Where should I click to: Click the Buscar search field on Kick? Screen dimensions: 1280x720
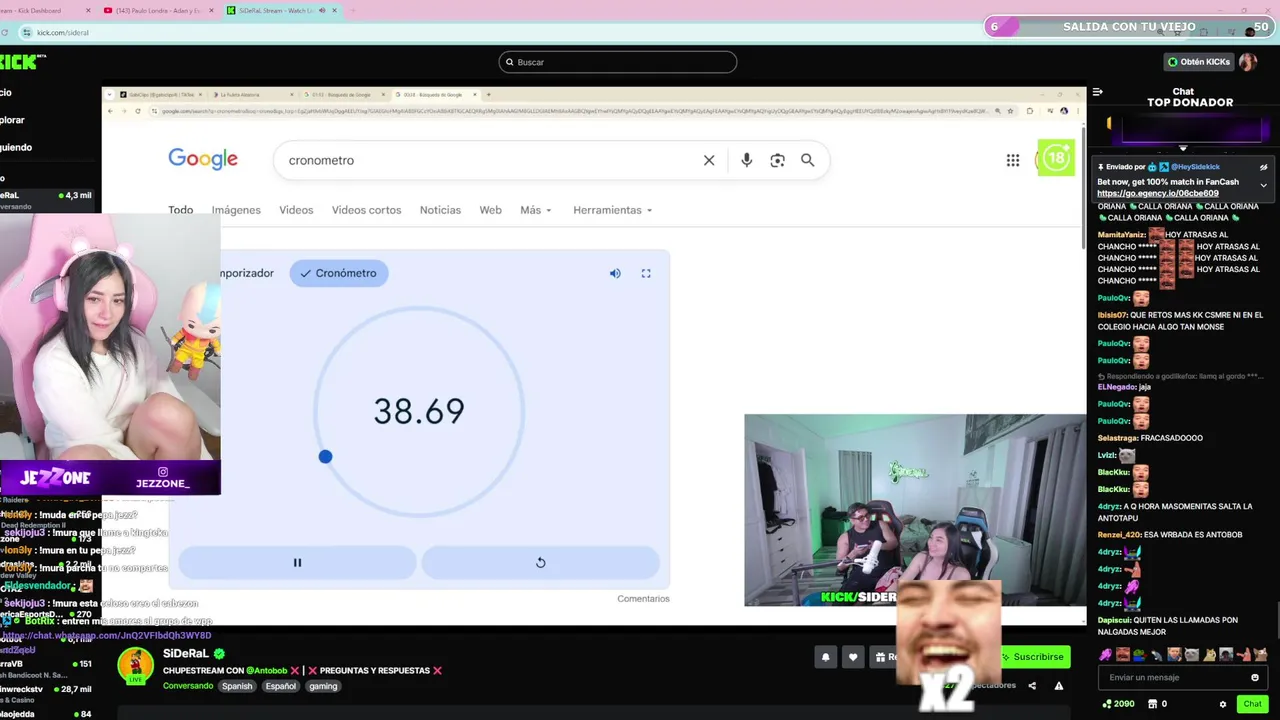pos(618,62)
